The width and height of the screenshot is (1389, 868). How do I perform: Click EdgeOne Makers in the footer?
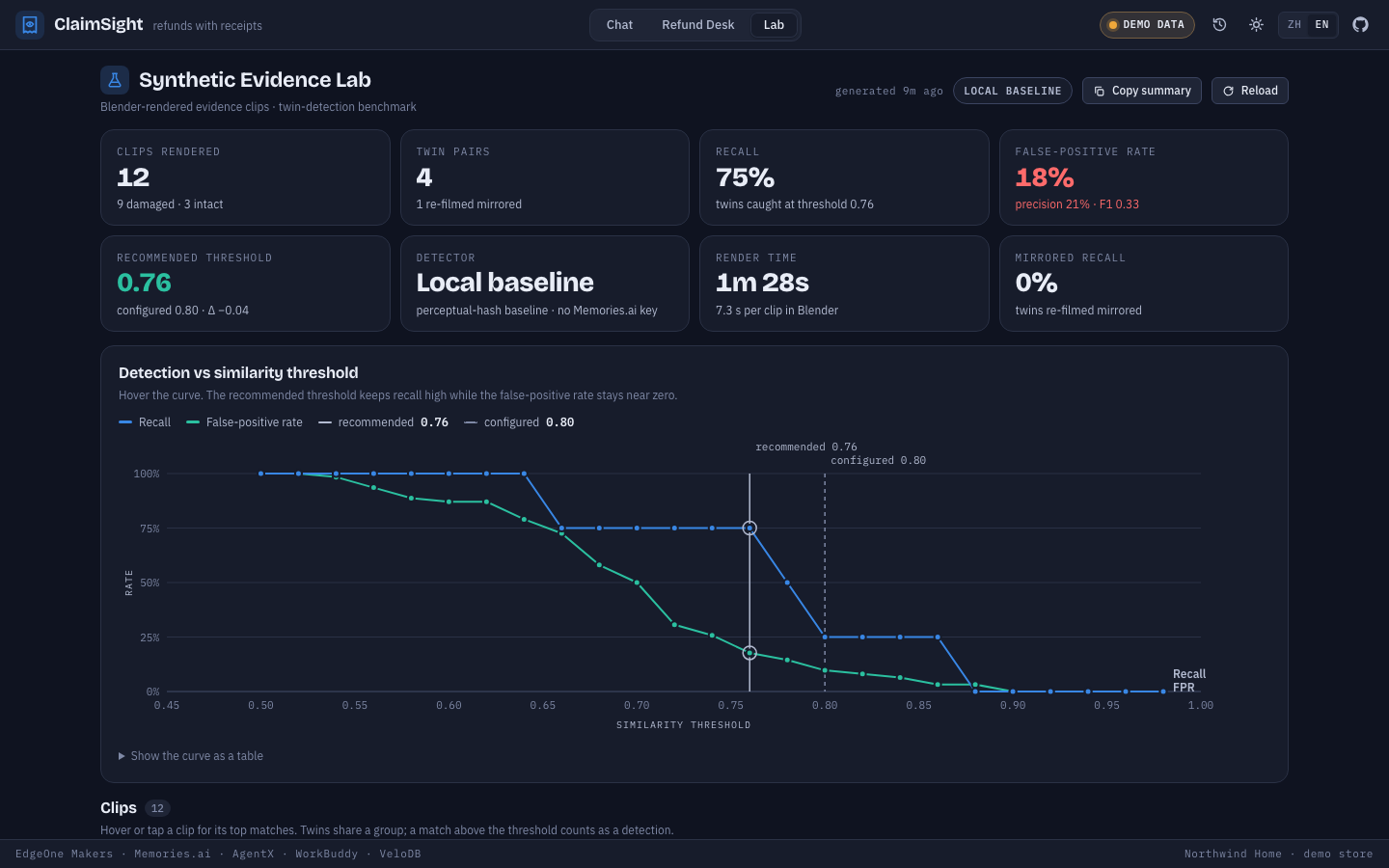coord(64,854)
